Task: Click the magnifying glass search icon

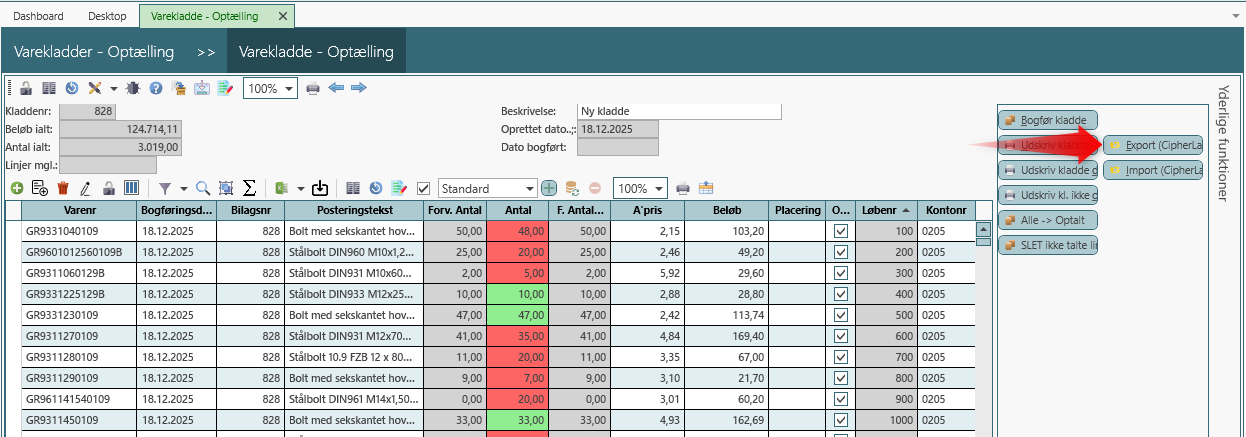Action: pos(202,188)
